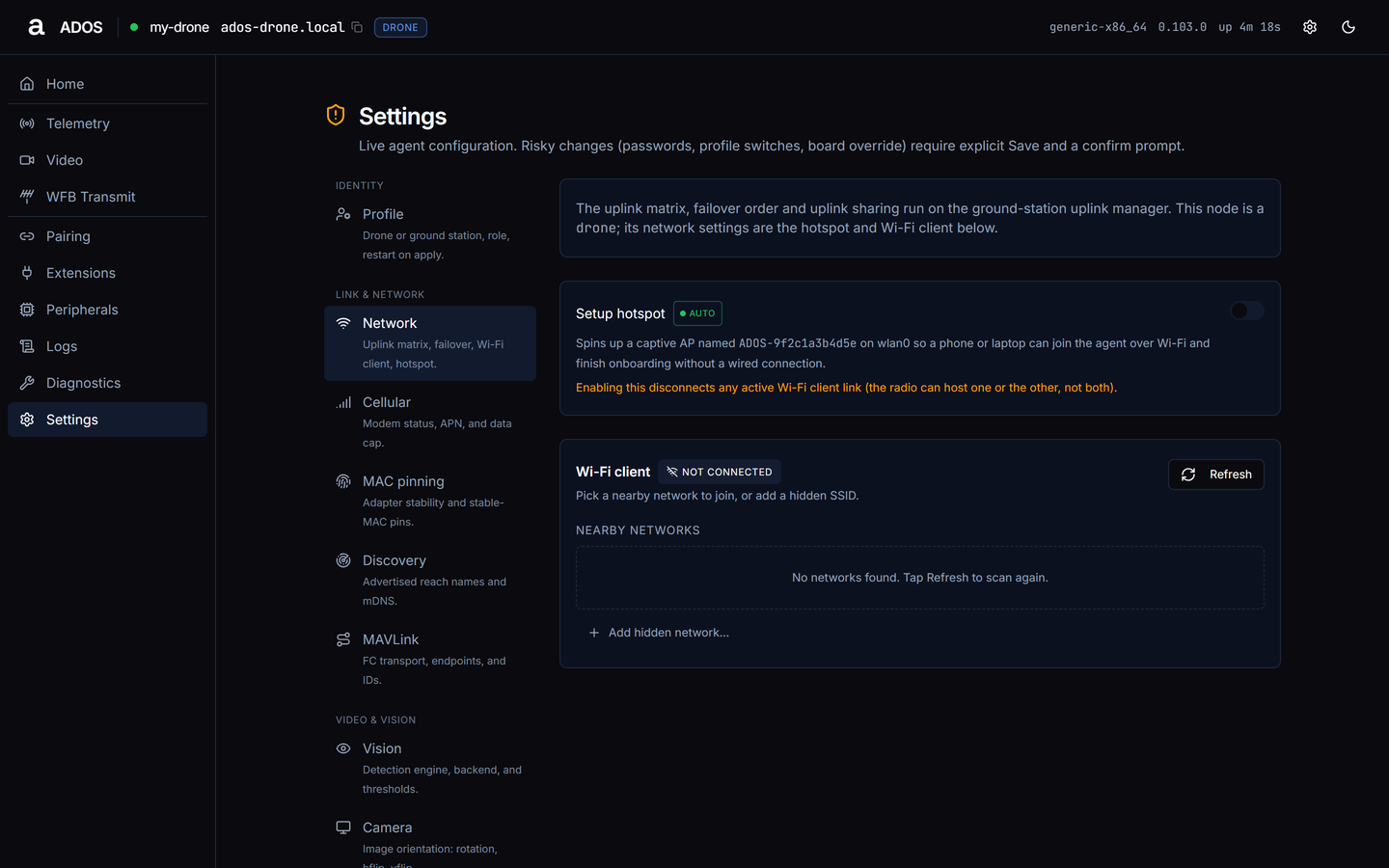Click the Pairing link icon

[27, 236]
